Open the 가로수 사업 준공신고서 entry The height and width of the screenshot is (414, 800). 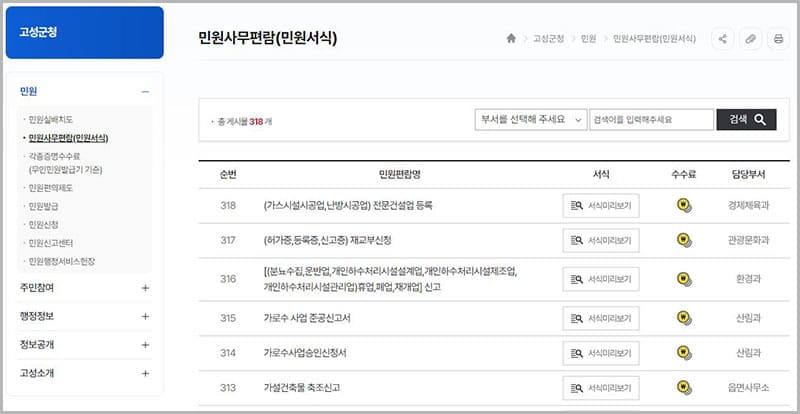click(x=307, y=319)
